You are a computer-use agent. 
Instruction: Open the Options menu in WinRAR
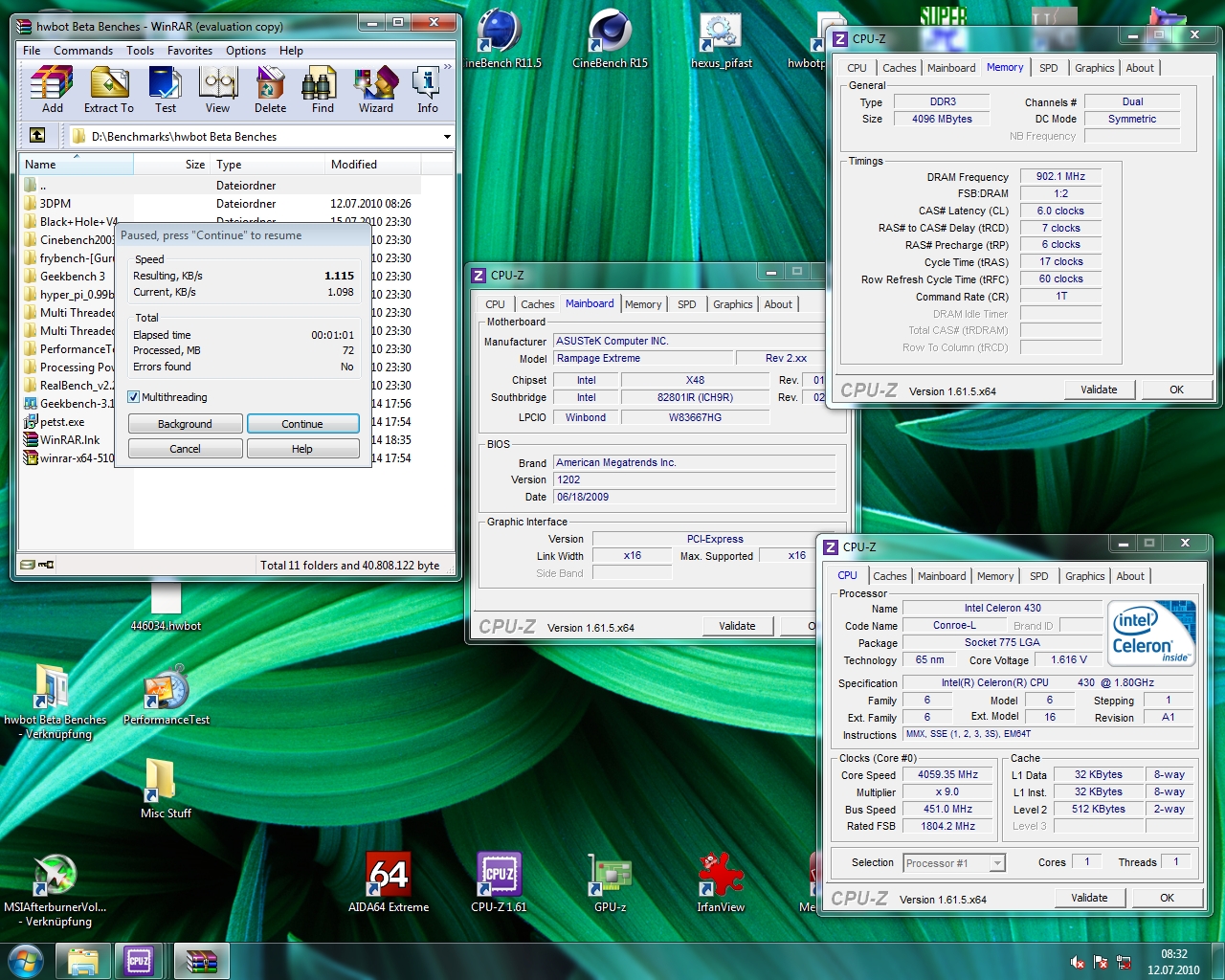[246, 51]
